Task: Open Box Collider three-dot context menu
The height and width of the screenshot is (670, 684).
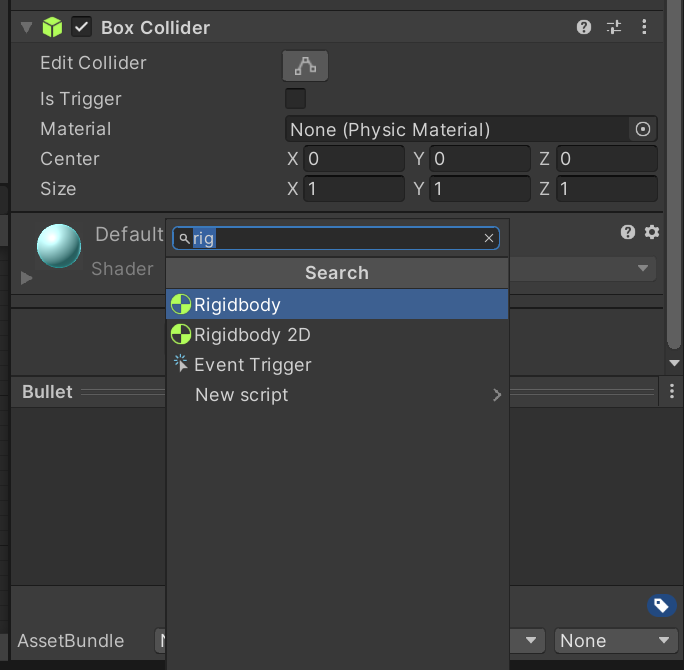Action: tap(644, 27)
